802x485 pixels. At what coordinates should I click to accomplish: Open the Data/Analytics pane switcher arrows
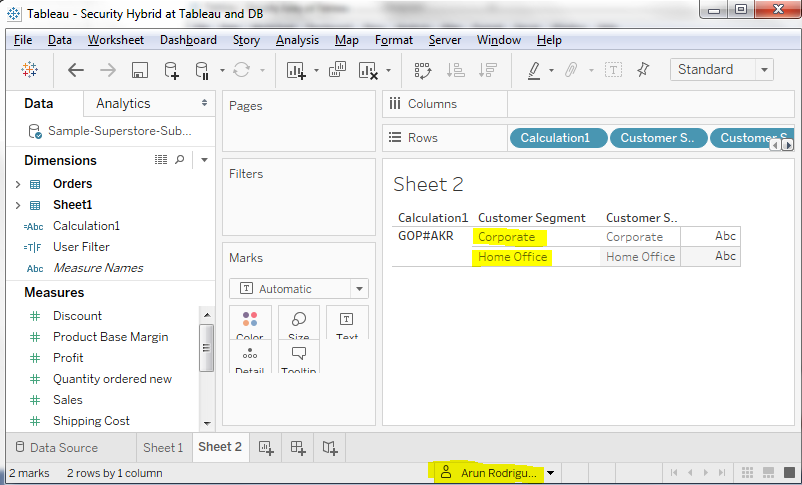click(x=205, y=103)
